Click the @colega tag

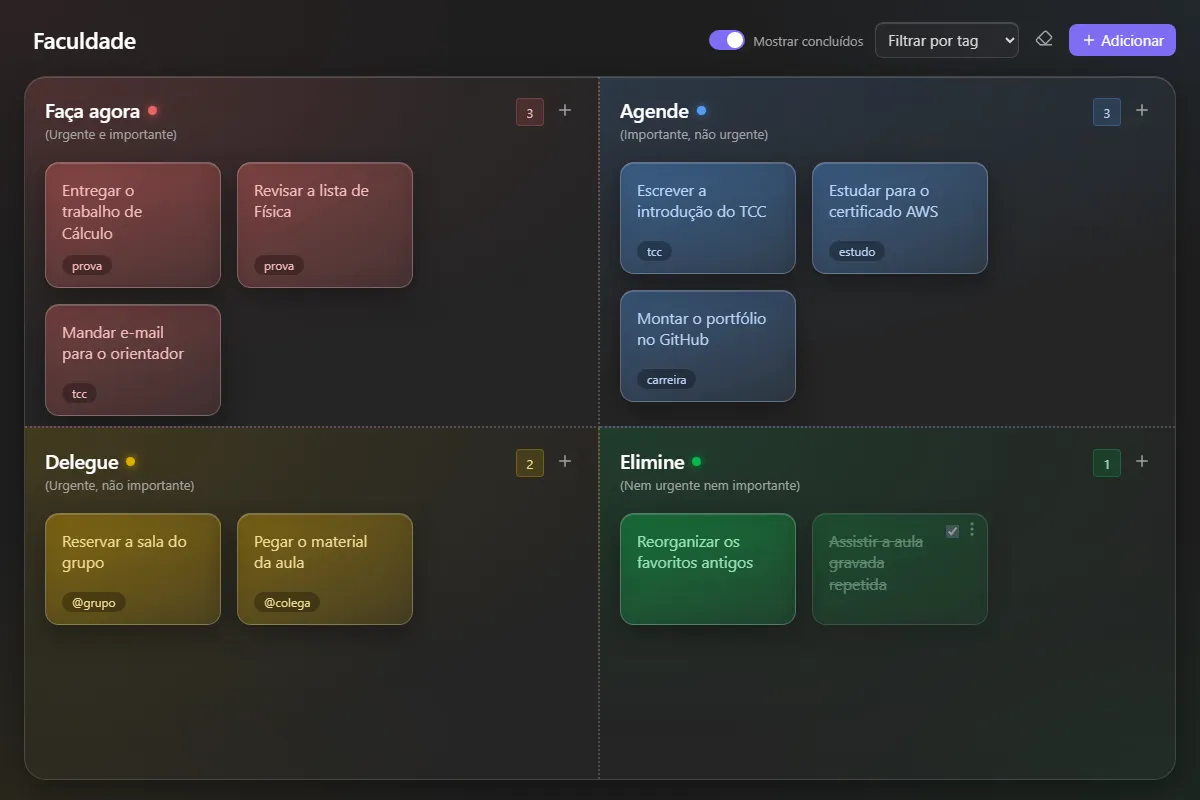pos(286,603)
